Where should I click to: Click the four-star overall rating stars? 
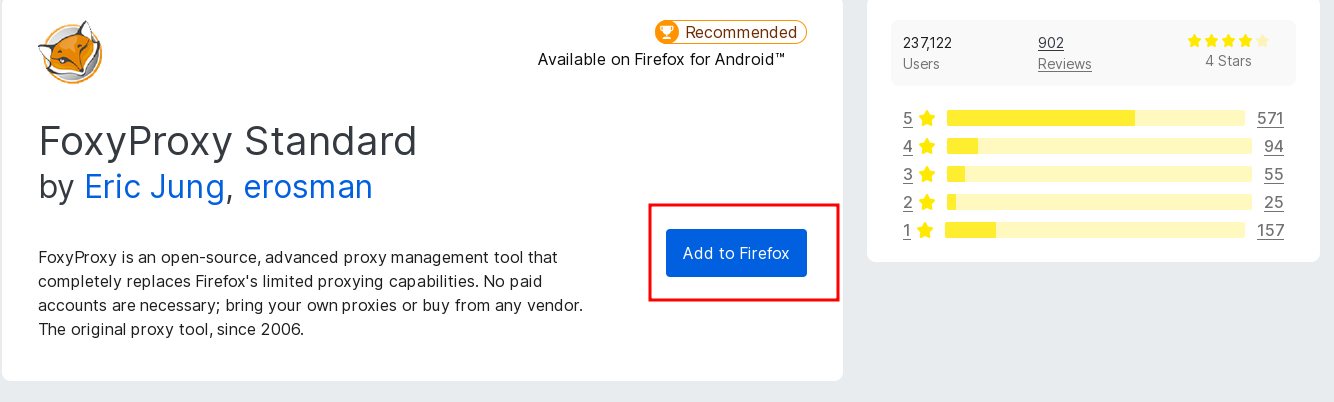(1228, 41)
